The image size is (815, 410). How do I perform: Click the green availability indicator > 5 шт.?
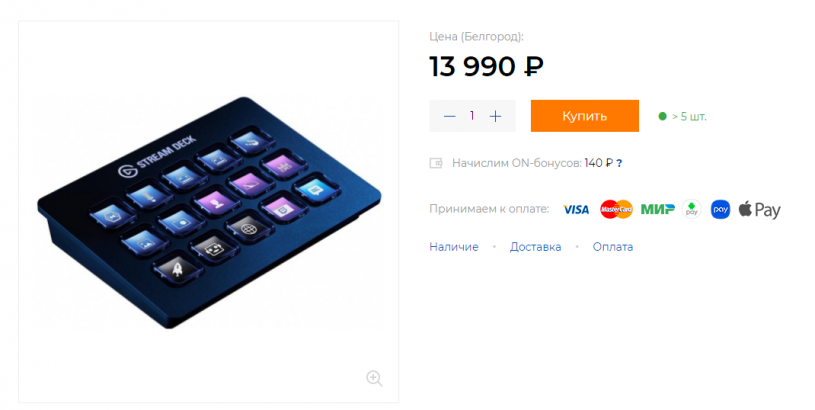682,116
